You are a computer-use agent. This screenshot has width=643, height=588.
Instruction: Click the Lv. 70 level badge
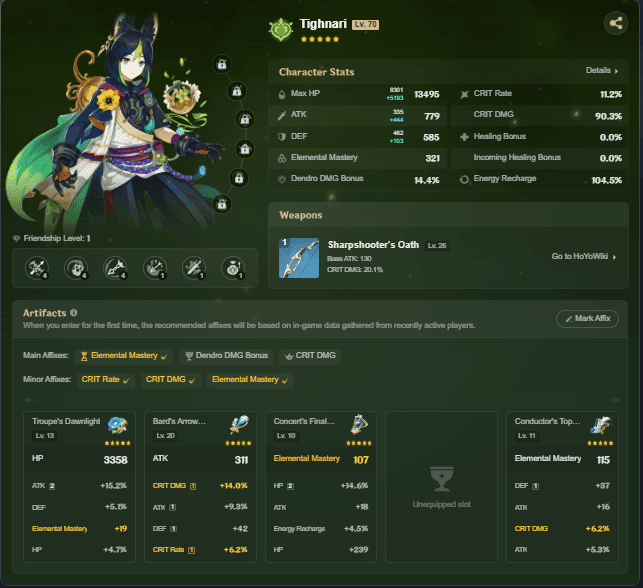pyautogui.click(x=365, y=24)
